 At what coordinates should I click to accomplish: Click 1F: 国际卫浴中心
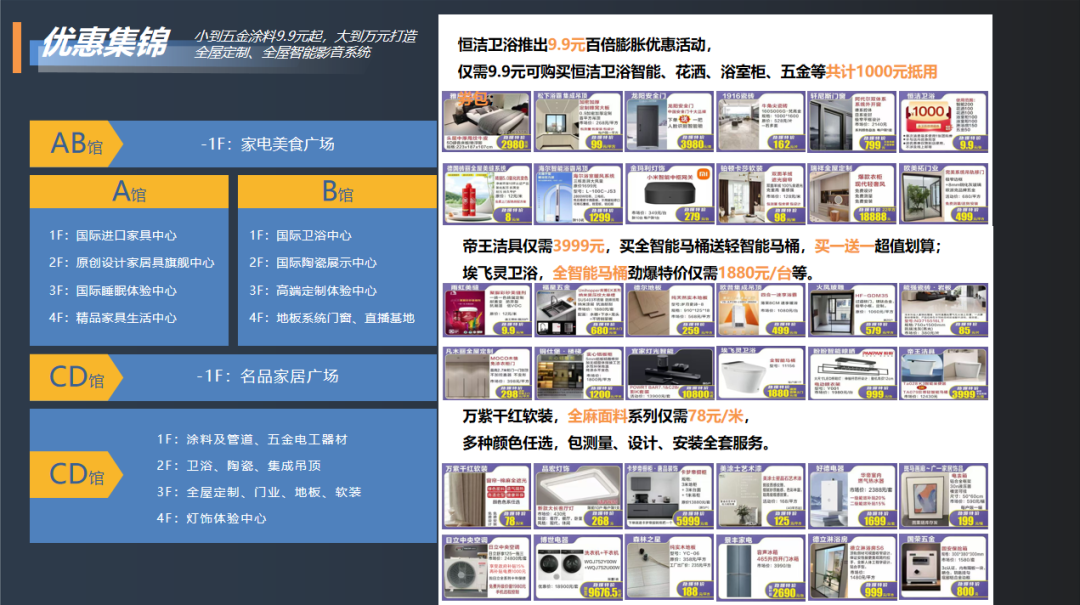click(x=300, y=236)
